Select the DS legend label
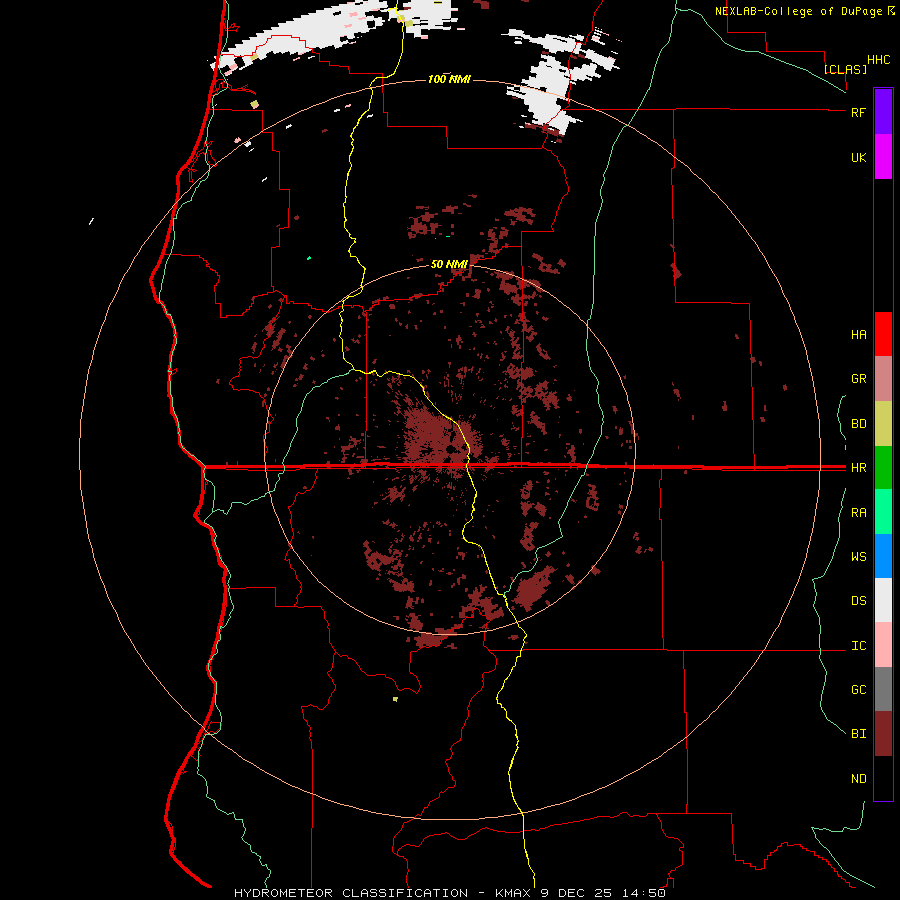Screen dimensions: 900x900 click(858, 601)
